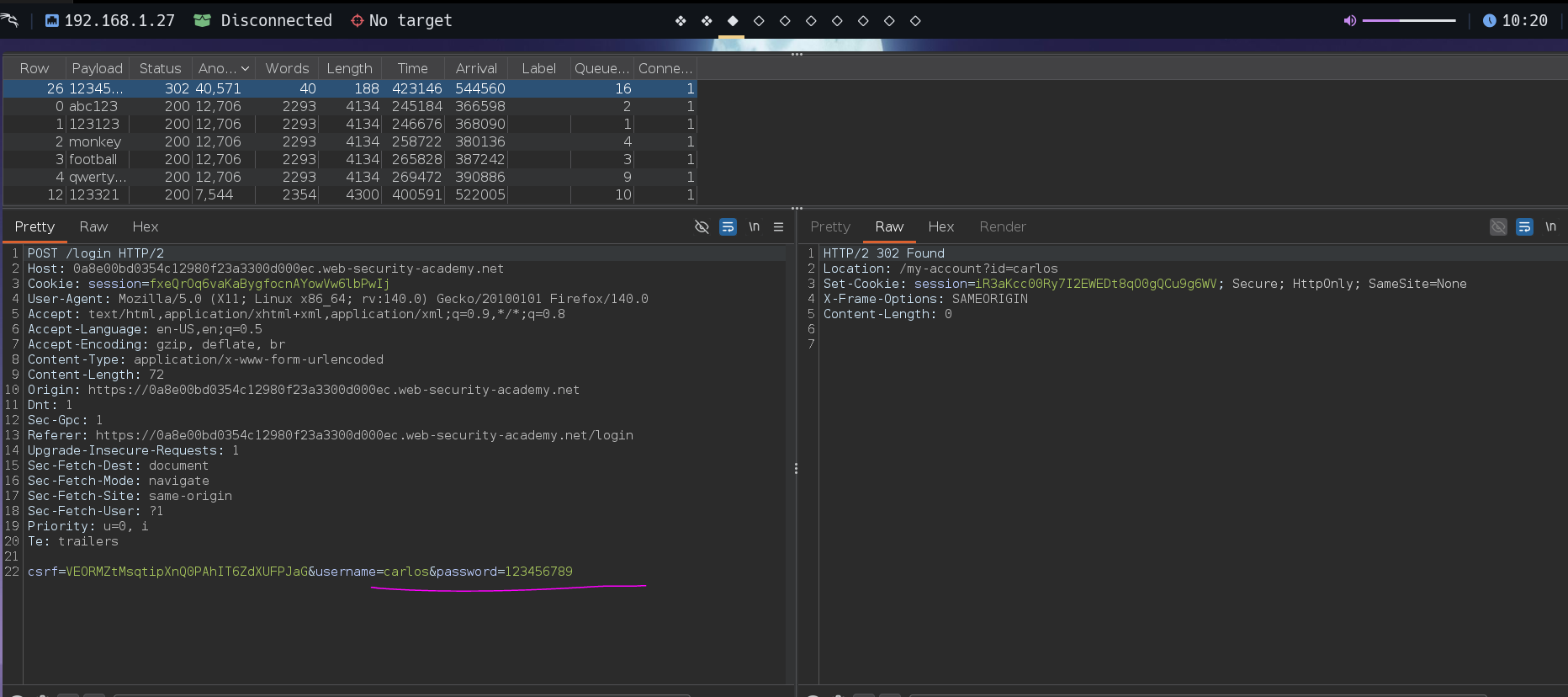The height and width of the screenshot is (697, 1568).
Task: Sort the table by Row column
Action: point(34,68)
